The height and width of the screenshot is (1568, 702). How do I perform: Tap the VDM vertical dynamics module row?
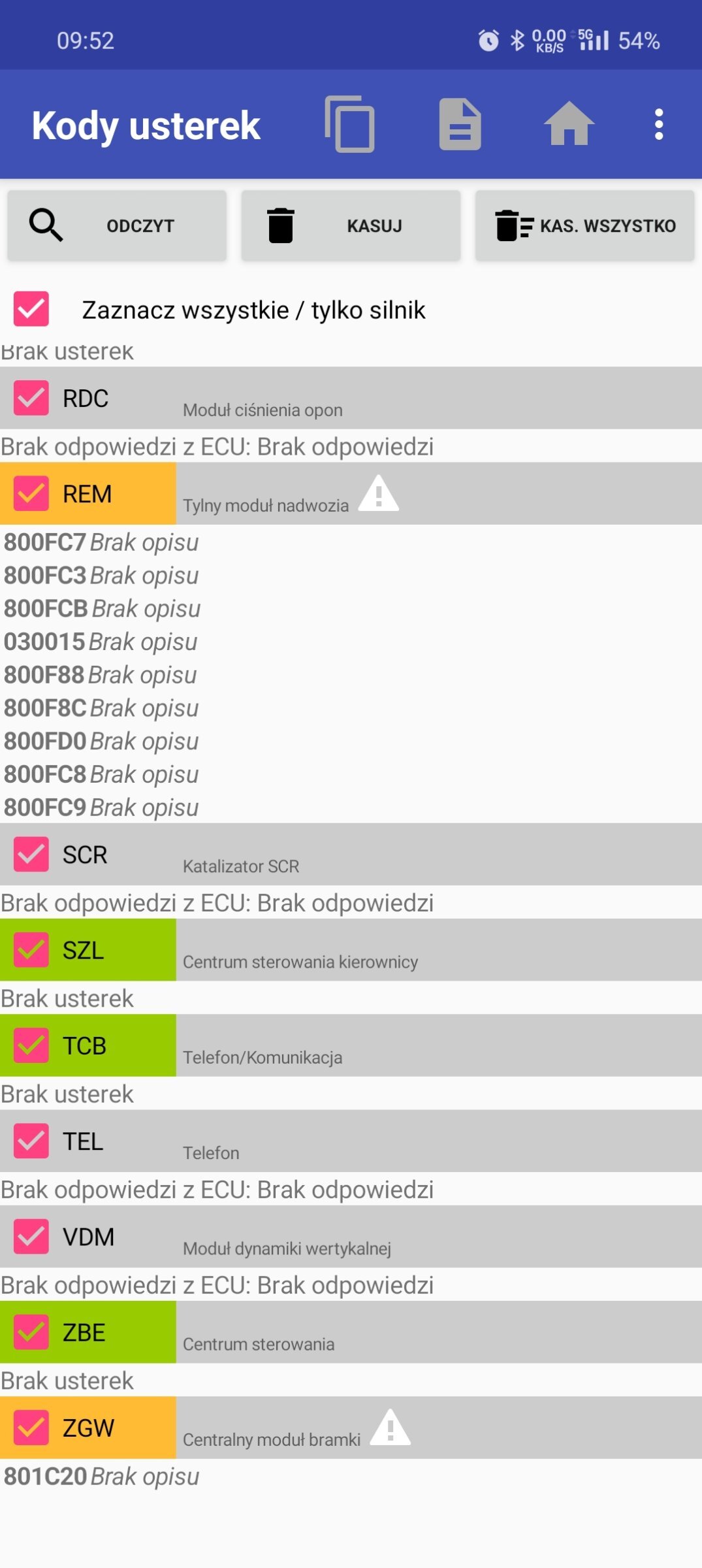351,1237
